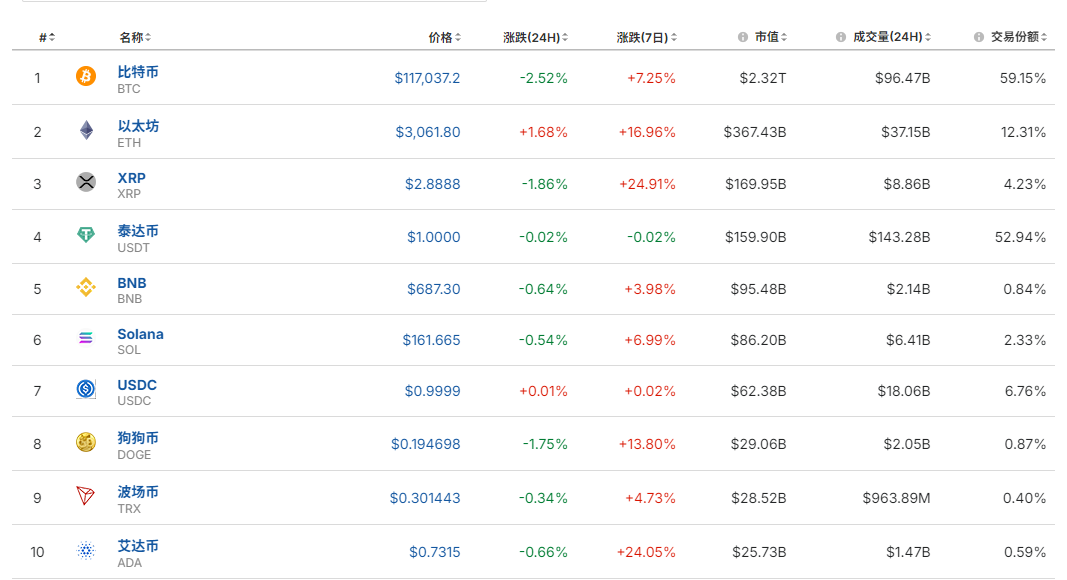This screenshot has width=1067, height=580.
Task: Click the XRP coin icon
Action: 86,182
